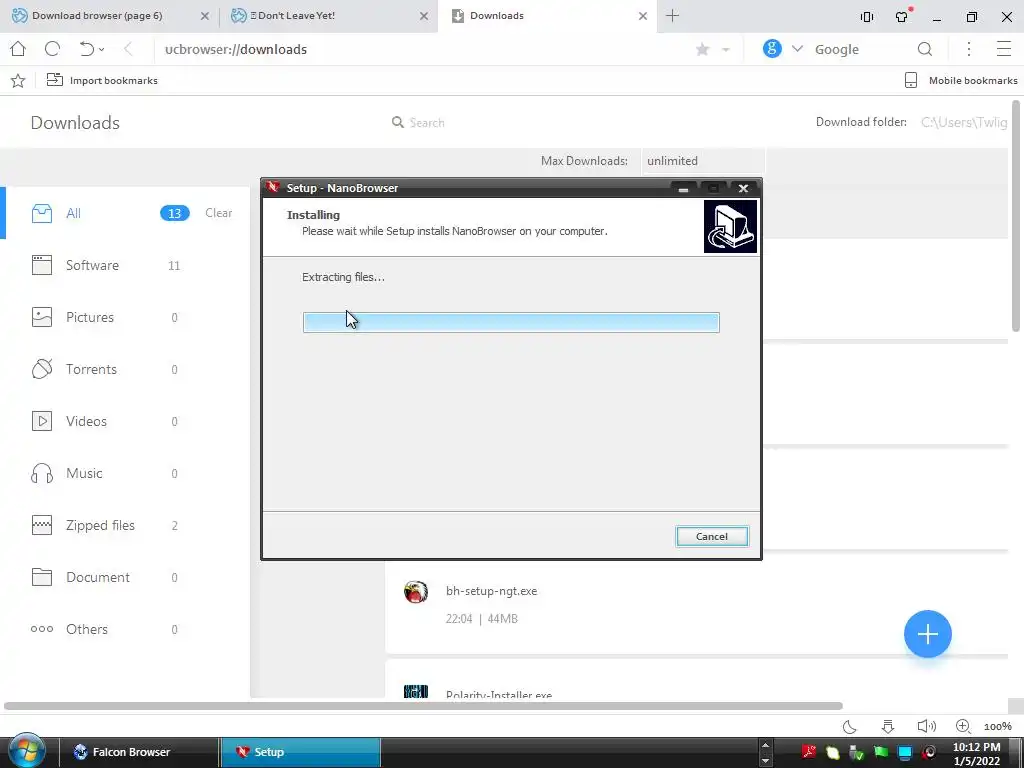Click the 100% zoom level
This screenshot has width=1024, height=768.
(997, 726)
